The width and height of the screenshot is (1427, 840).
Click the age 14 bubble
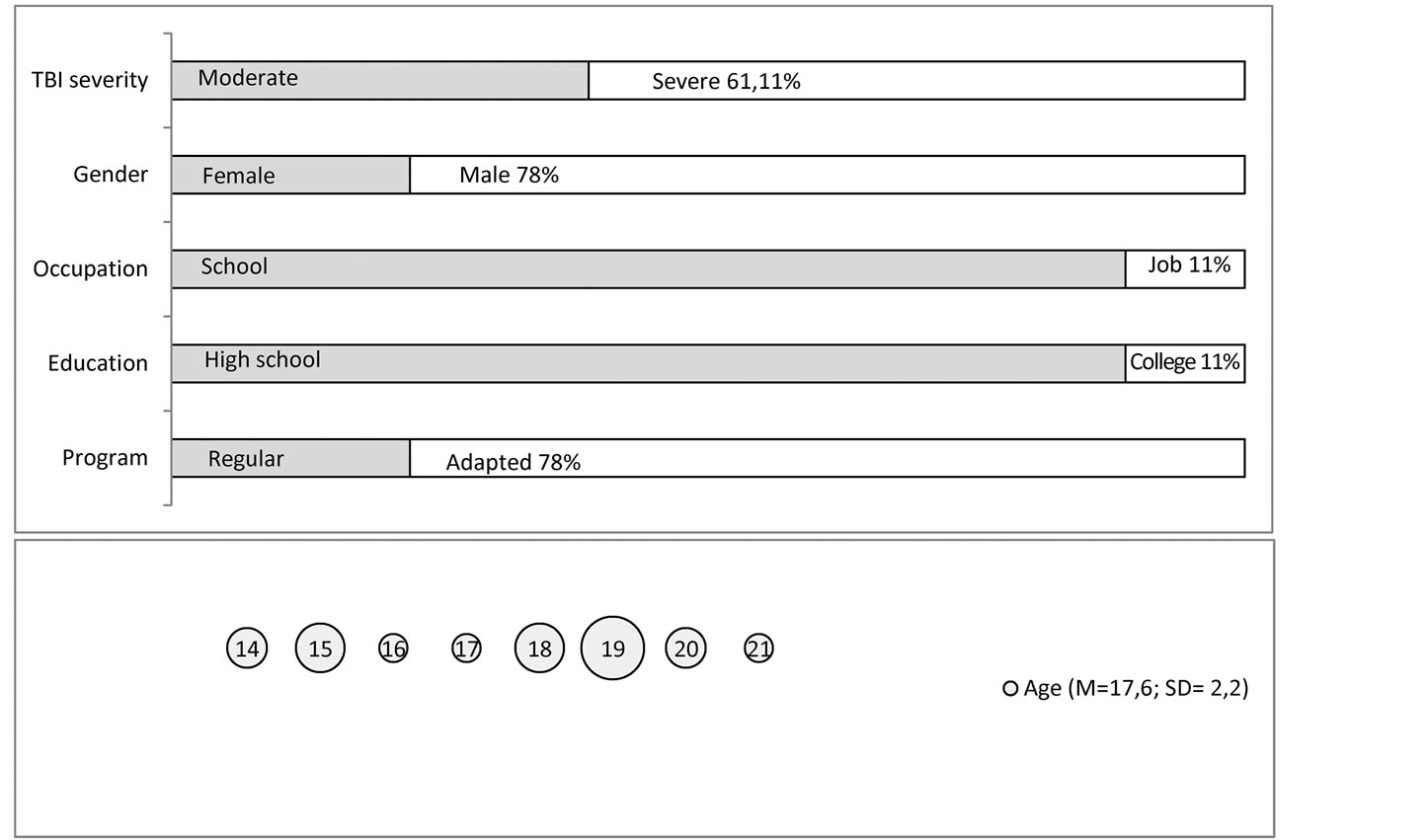[247, 649]
